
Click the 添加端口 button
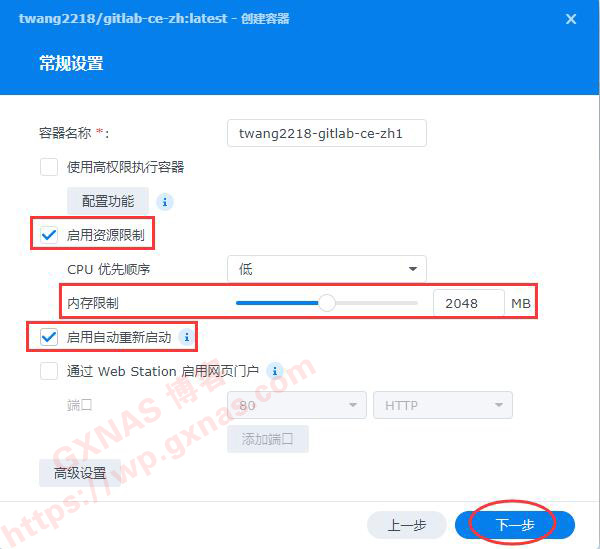(268, 439)
